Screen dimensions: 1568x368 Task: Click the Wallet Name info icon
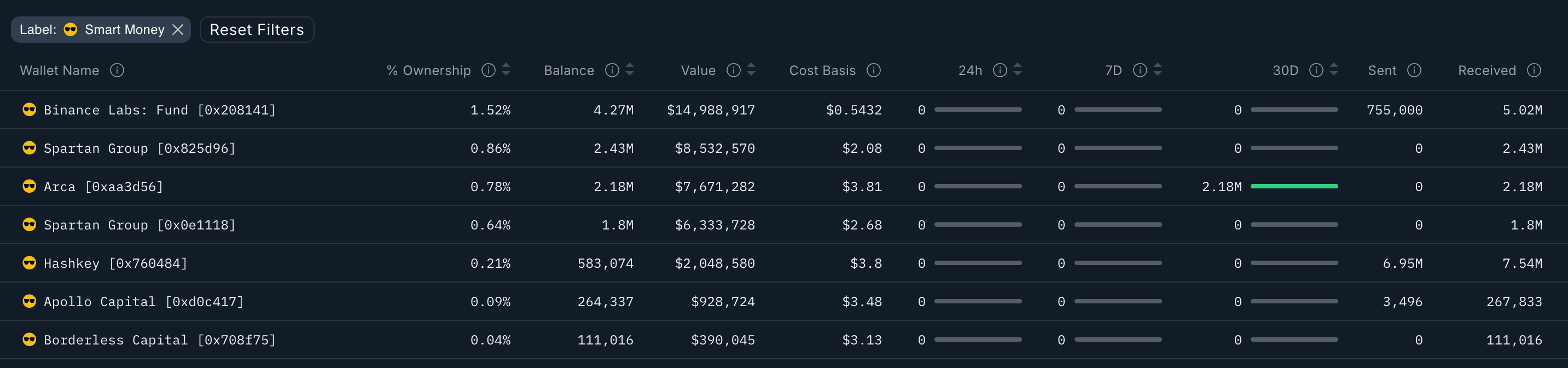[x=117, y=71]
